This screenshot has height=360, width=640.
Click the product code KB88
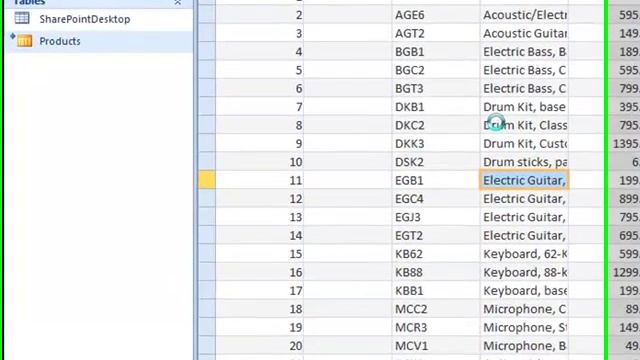pyautogui.click(x=409, y=272)
